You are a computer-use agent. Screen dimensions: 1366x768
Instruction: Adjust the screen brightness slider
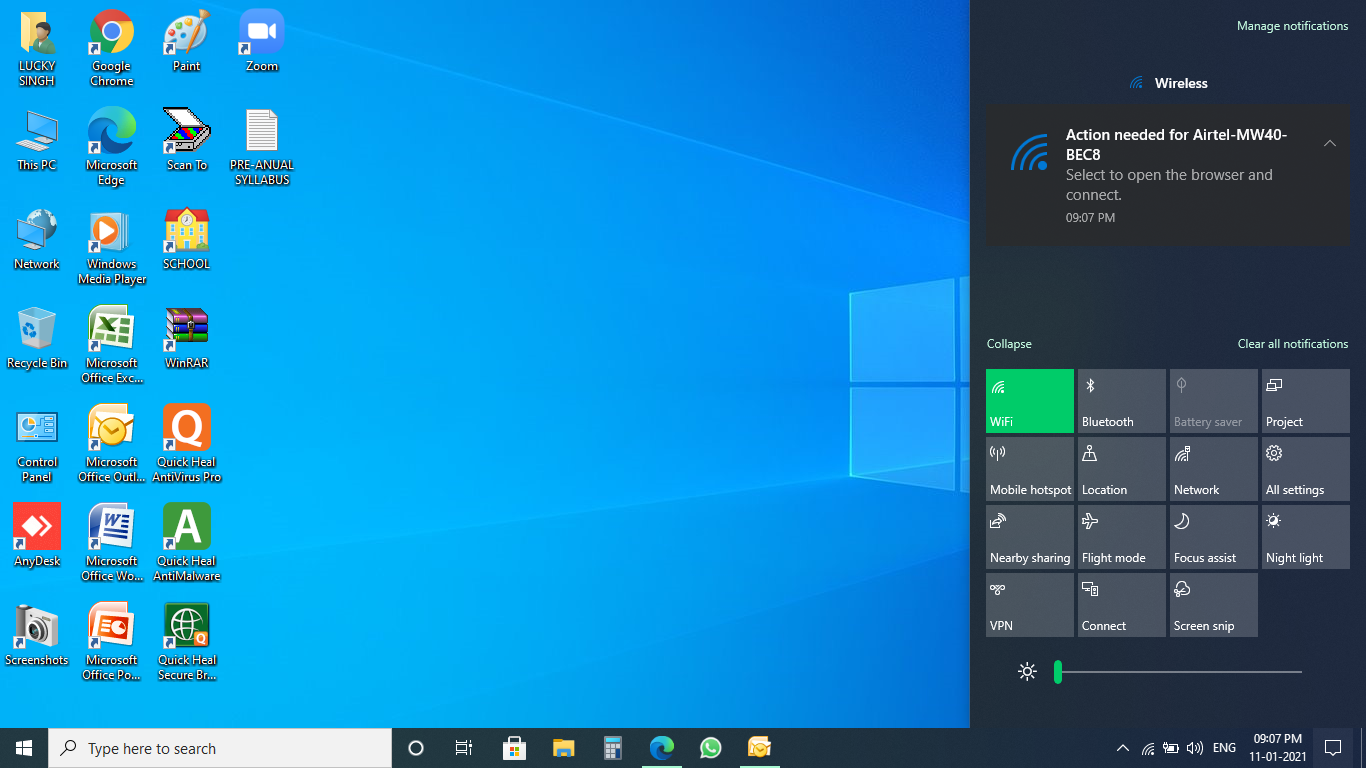[x=1178, y=672]
